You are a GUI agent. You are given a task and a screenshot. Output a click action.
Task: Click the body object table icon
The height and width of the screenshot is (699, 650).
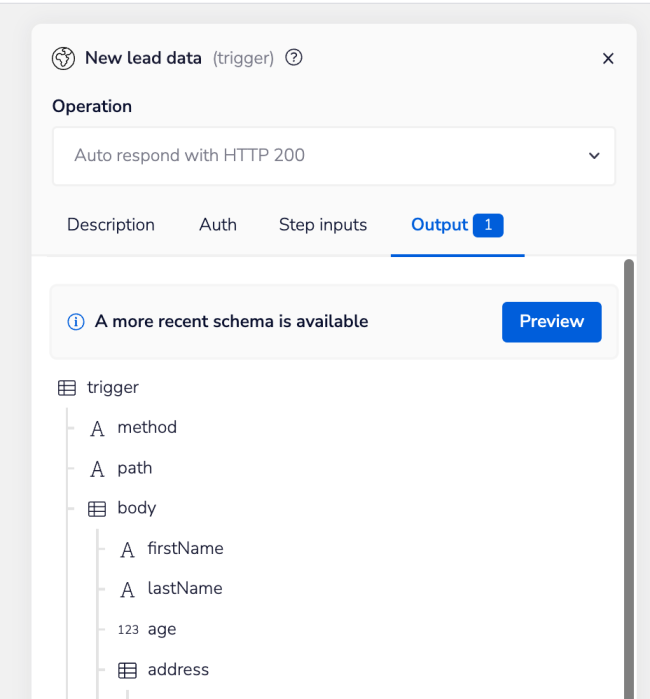tap(97, 509)
